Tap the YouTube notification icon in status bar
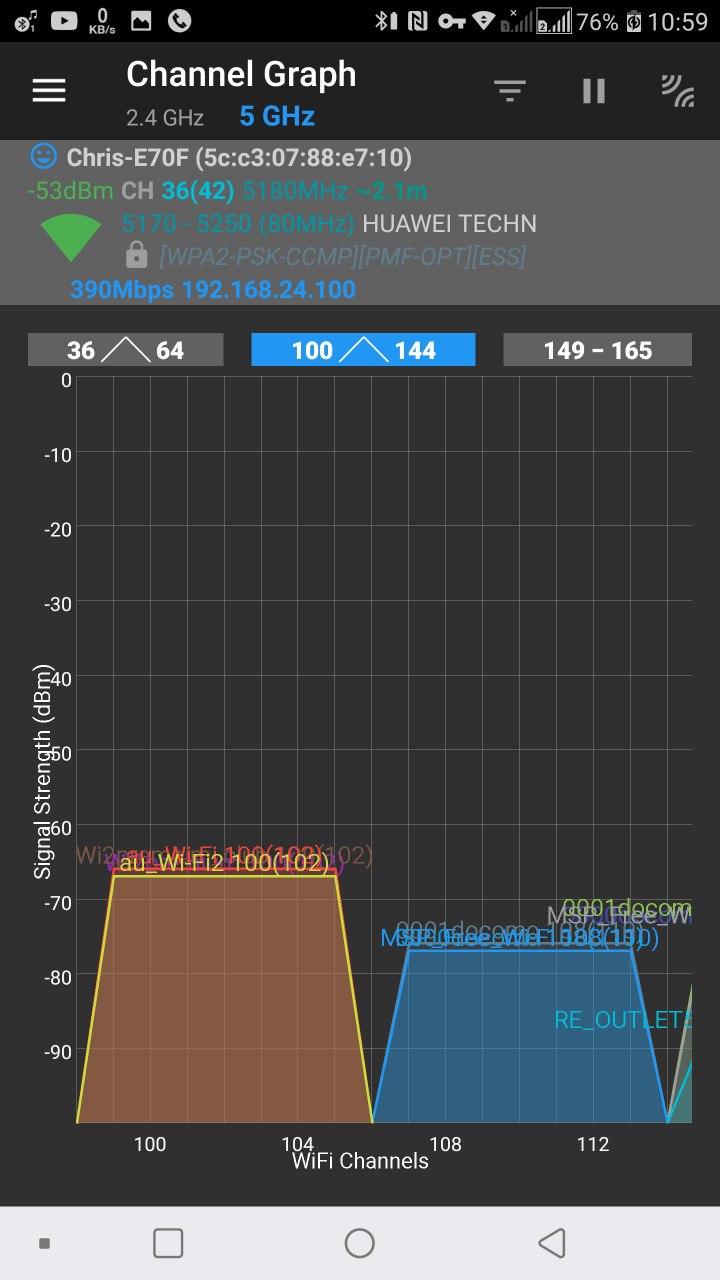This screenshot has width=720, height=1280. (64, 20)
